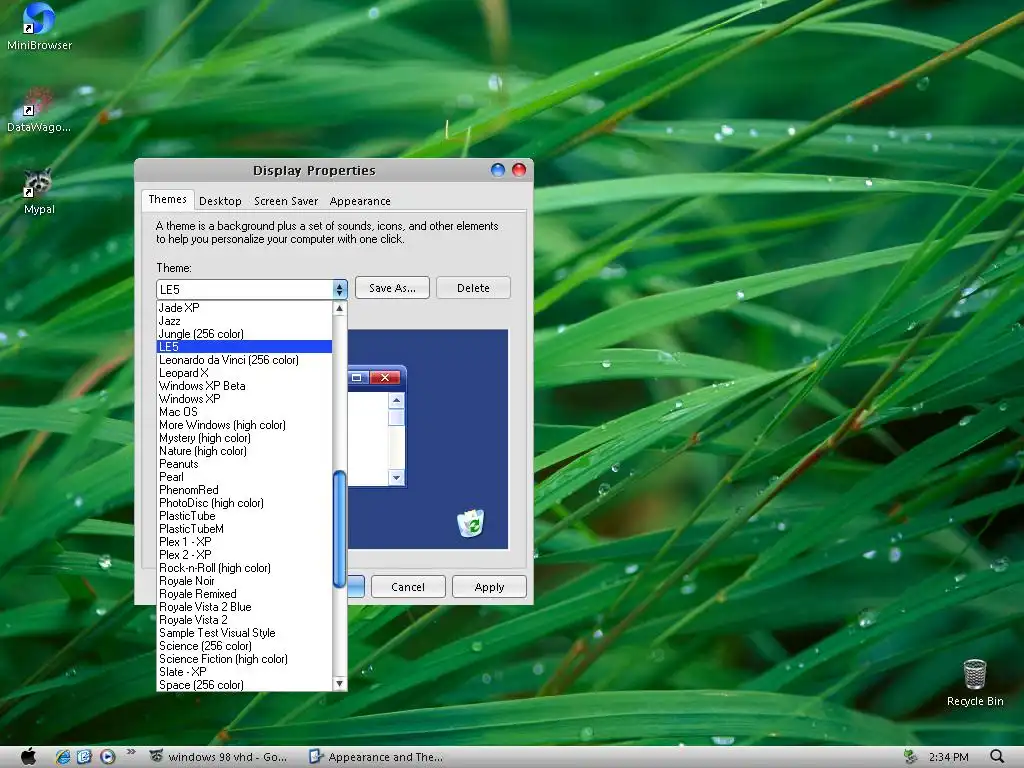Switch to the Desktop tab
Screen dimensions: 1024x768
point(220,201)
